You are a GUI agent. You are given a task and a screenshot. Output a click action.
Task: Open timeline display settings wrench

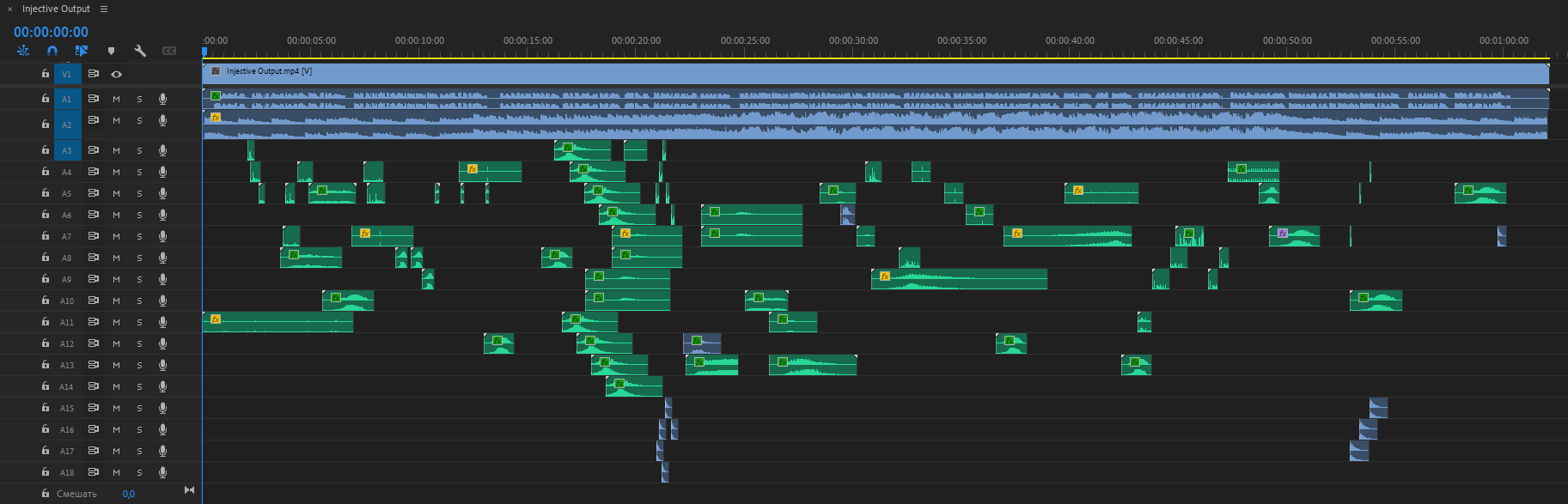[140, 52]
